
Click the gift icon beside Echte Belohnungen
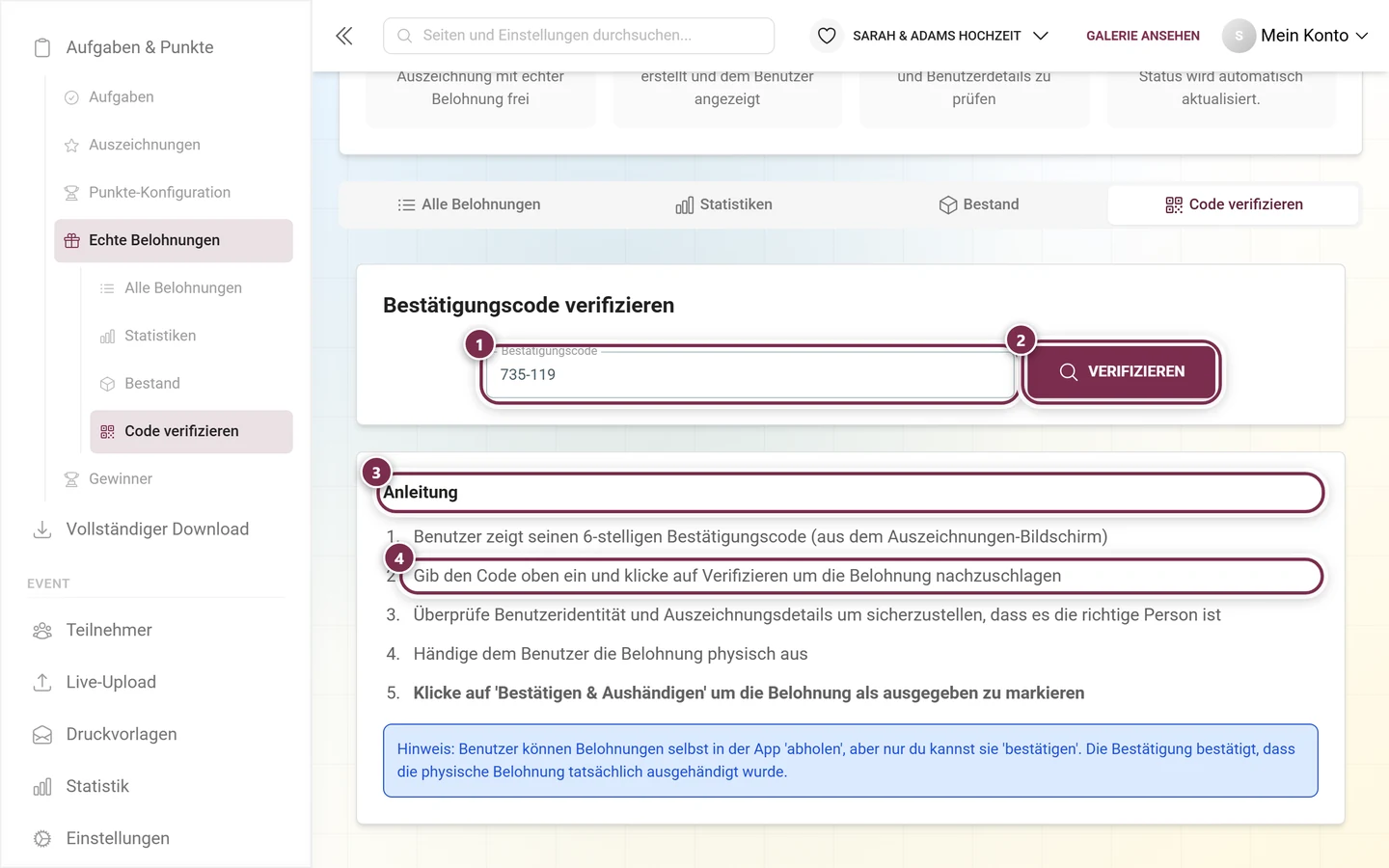tap(71, 240)
